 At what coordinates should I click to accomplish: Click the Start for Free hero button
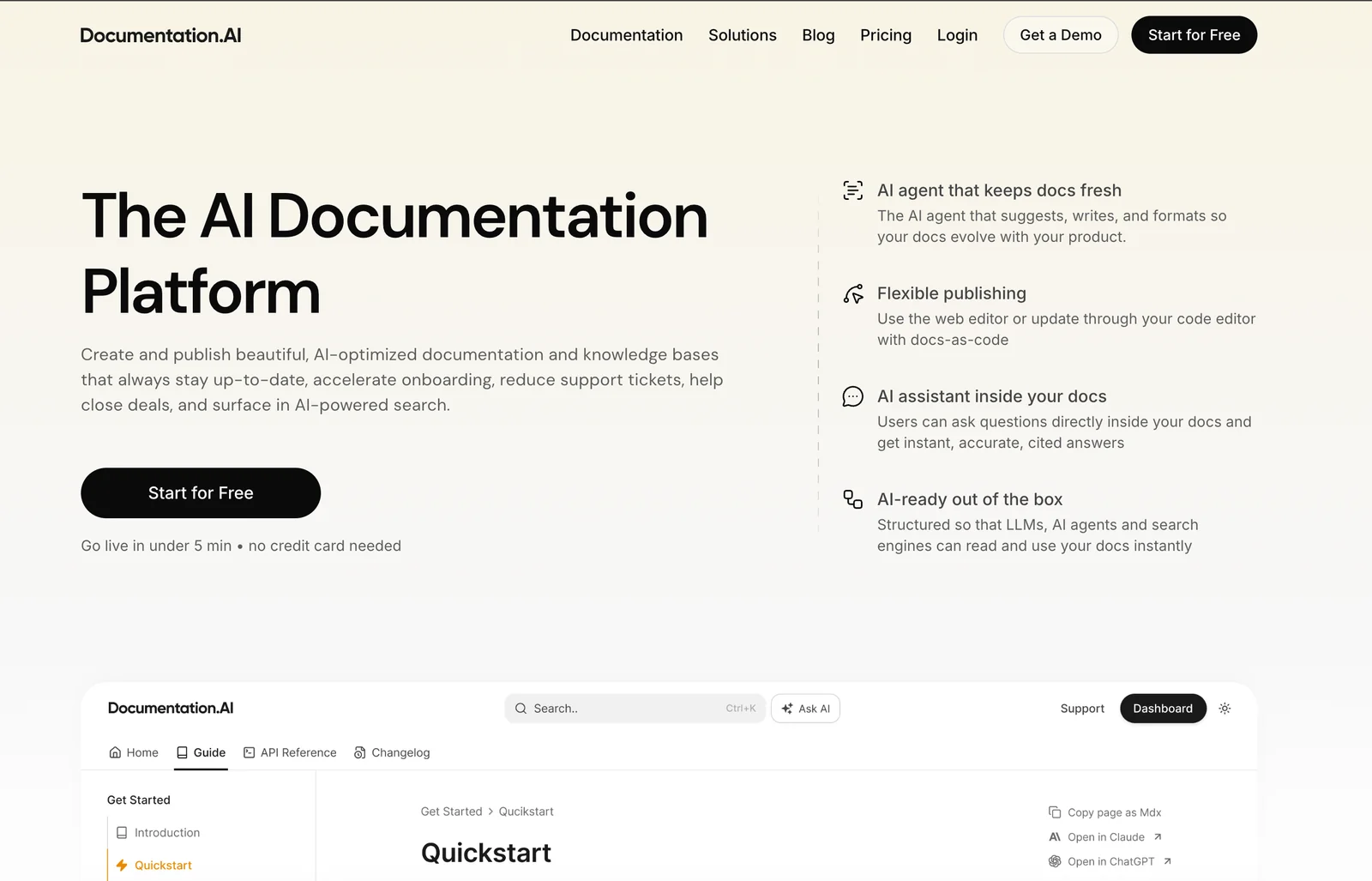[x=200, y=492]
